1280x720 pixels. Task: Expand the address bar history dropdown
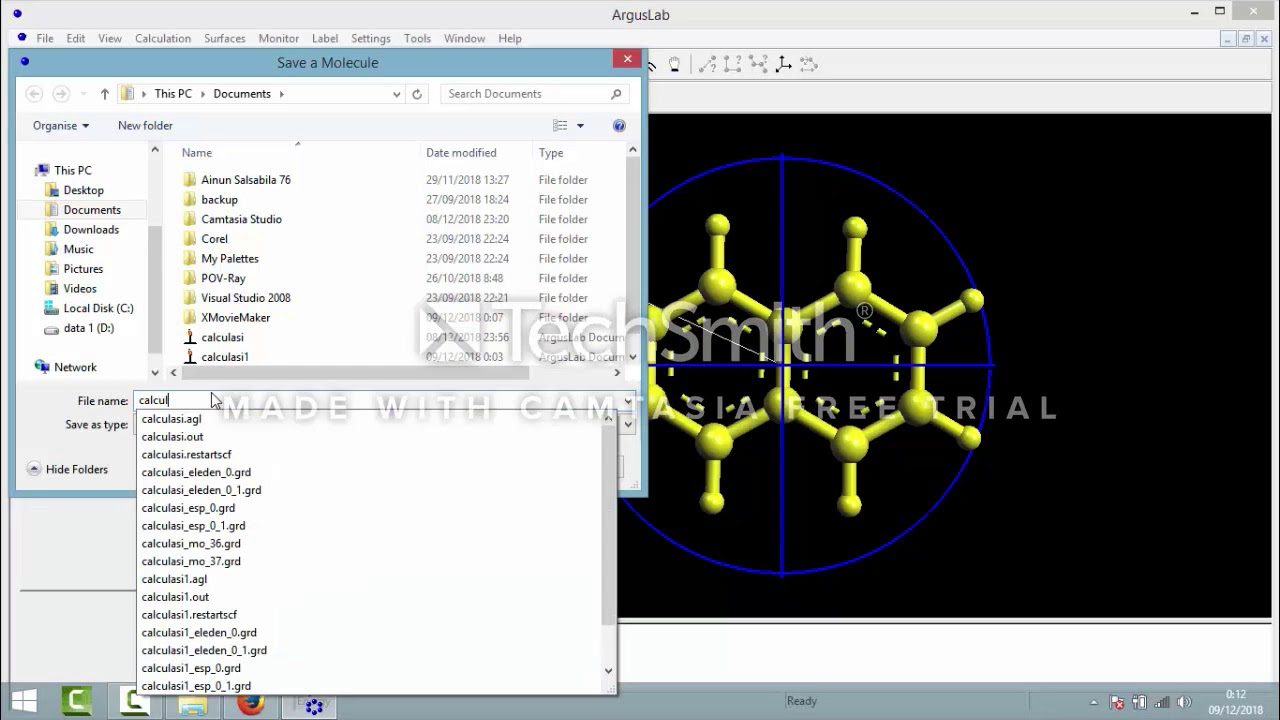tap(397, 94)
